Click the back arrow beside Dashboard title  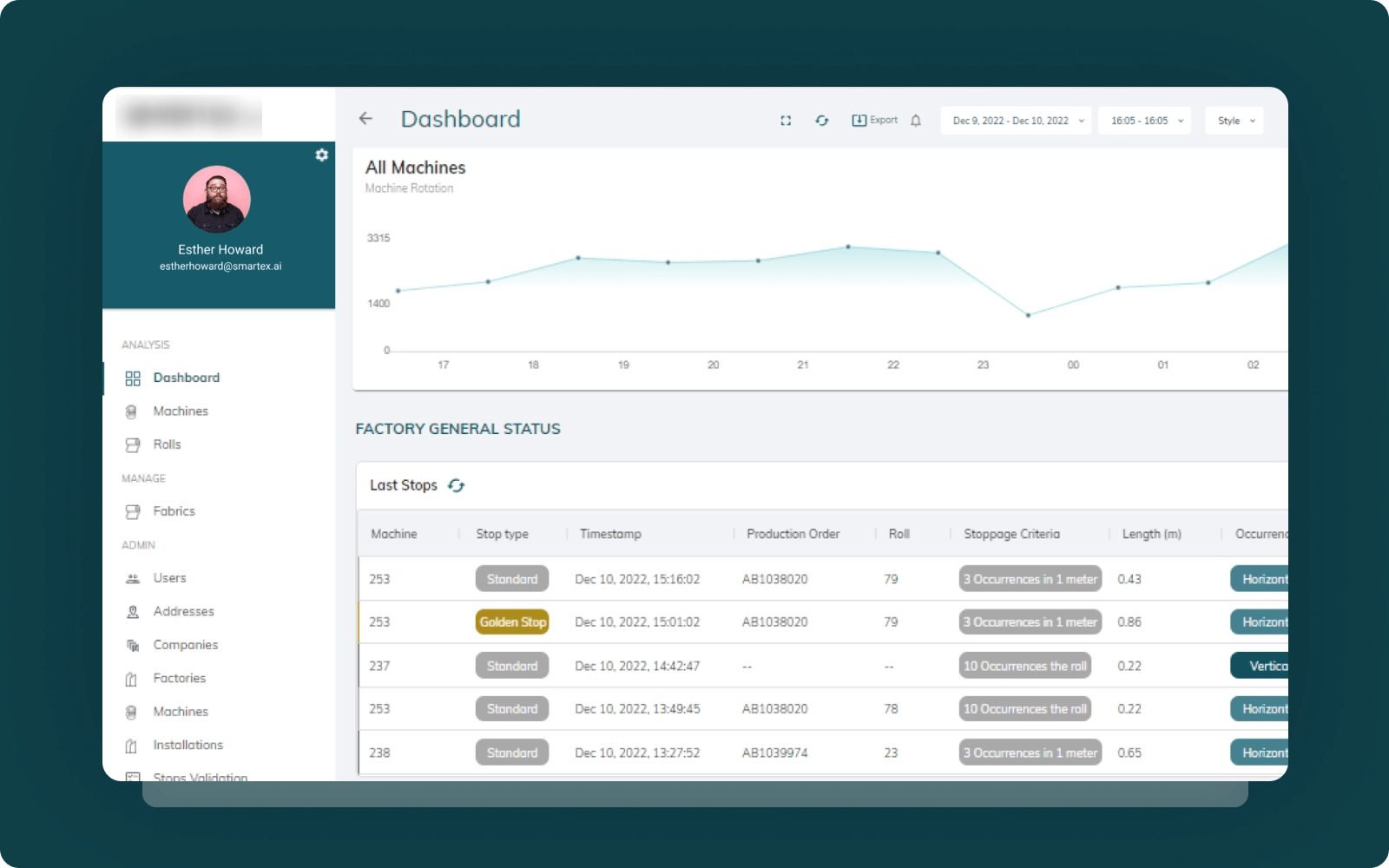click(365, 119)
